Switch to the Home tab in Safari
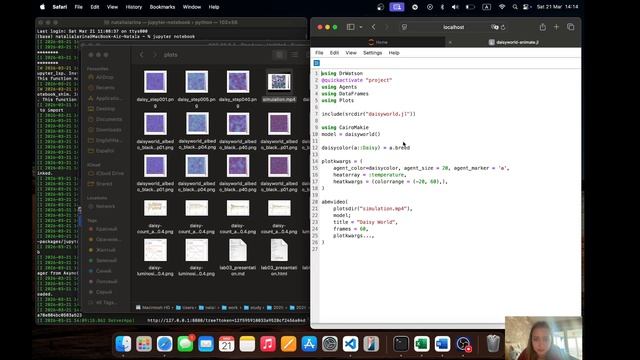 click(378, 42)
